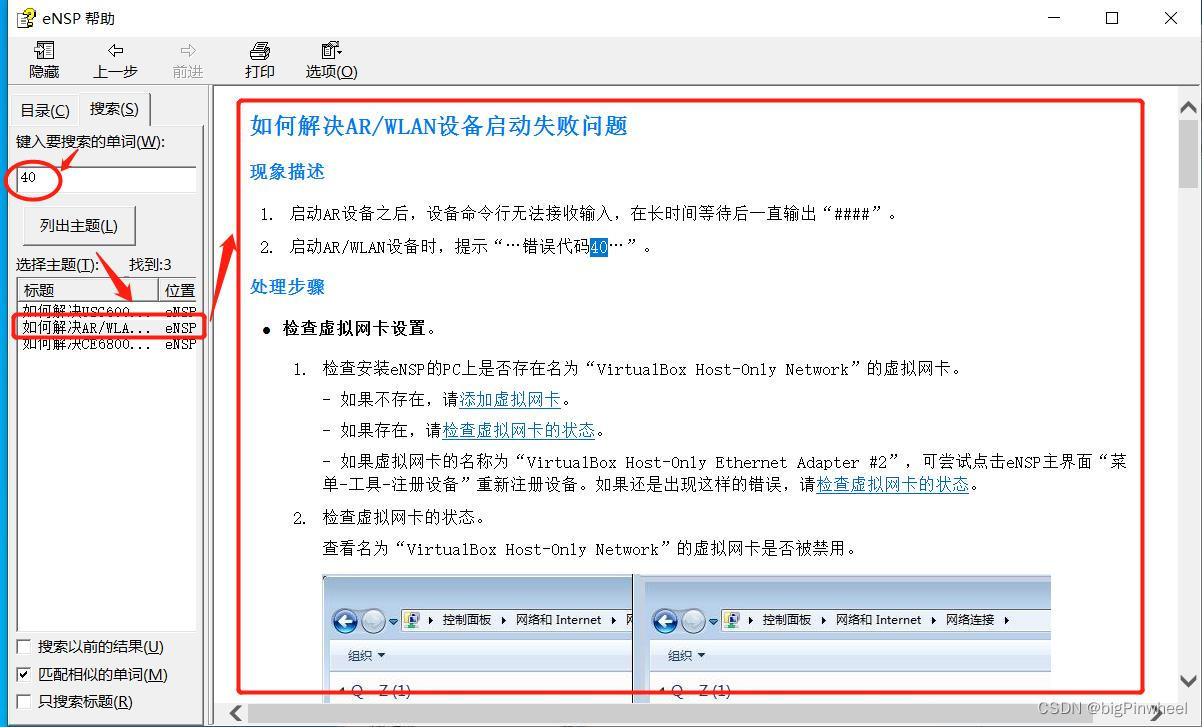Click the eNSP help title bar icon
Screen dimensions: 1202x727
point(25,18)
